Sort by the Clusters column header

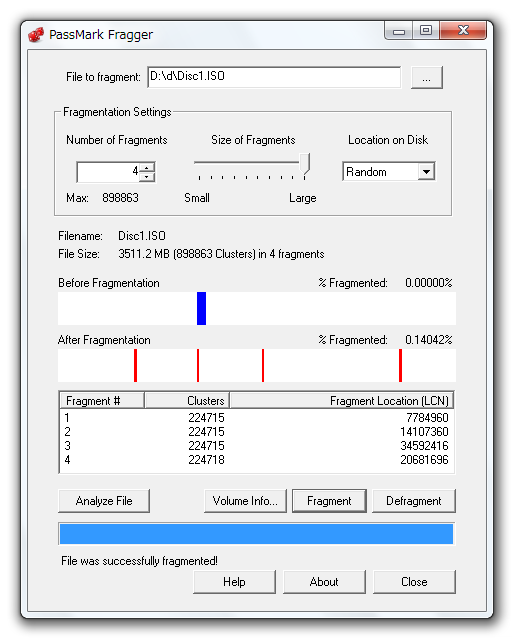pyautogui.click(x=187, y=400)
